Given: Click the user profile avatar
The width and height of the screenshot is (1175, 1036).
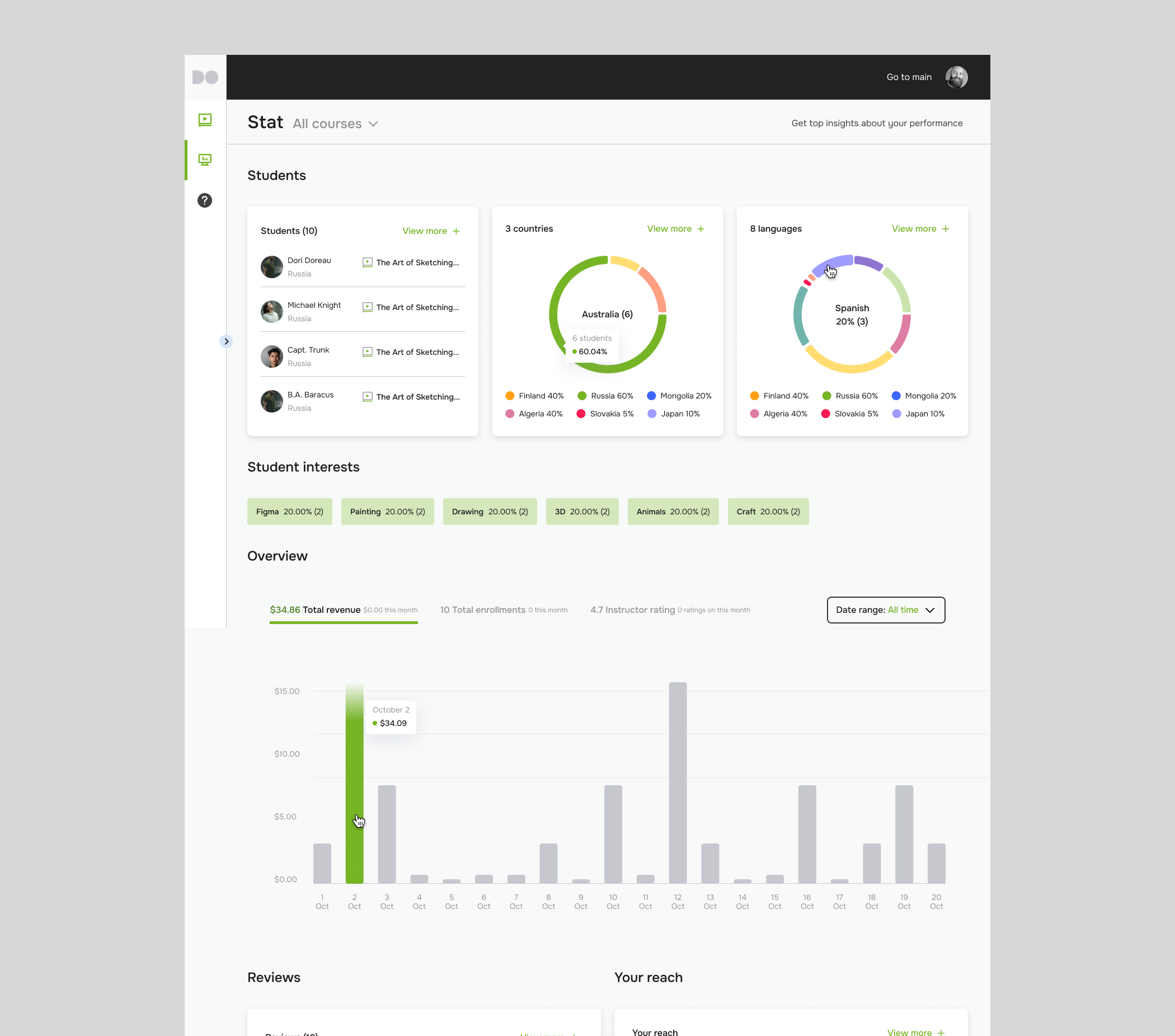Looking at the screenshot, I should tap(956, 77).
